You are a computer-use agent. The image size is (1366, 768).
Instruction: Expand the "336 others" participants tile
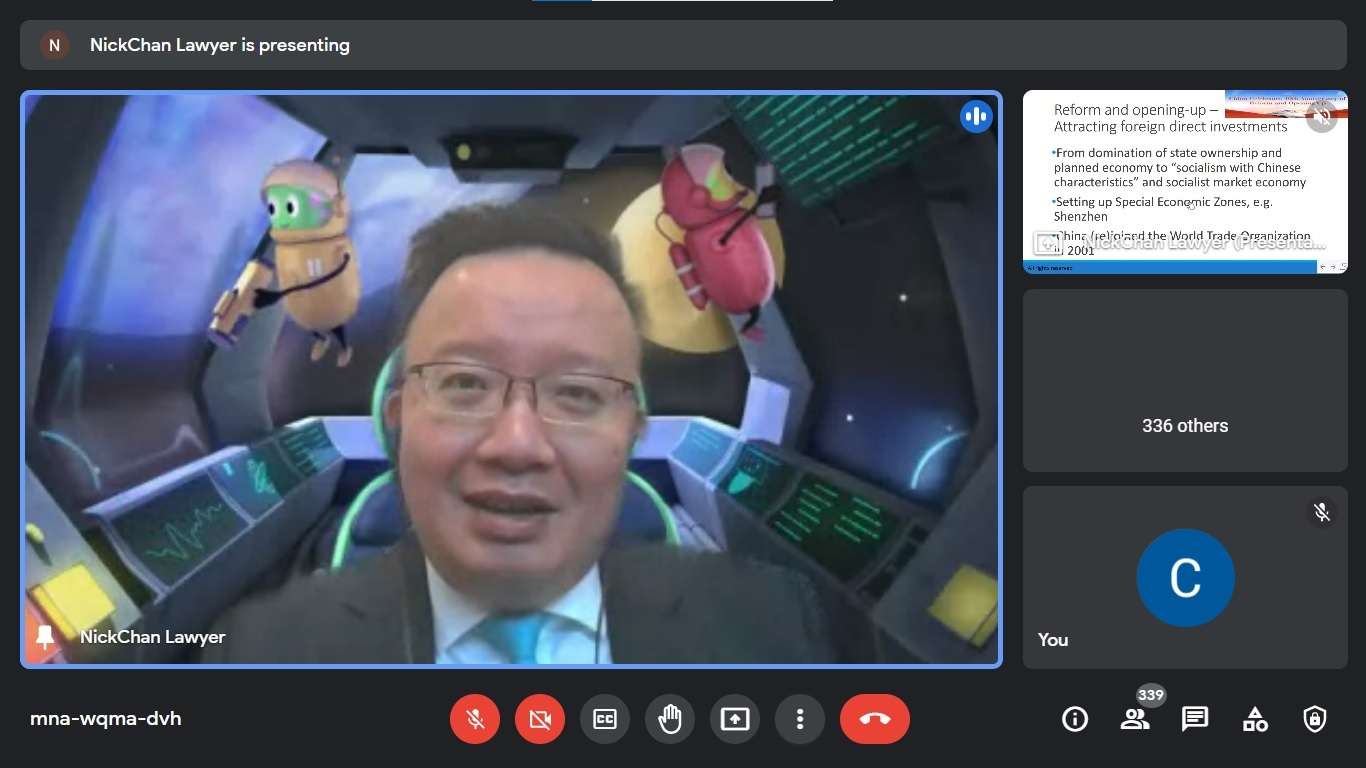1185,380
